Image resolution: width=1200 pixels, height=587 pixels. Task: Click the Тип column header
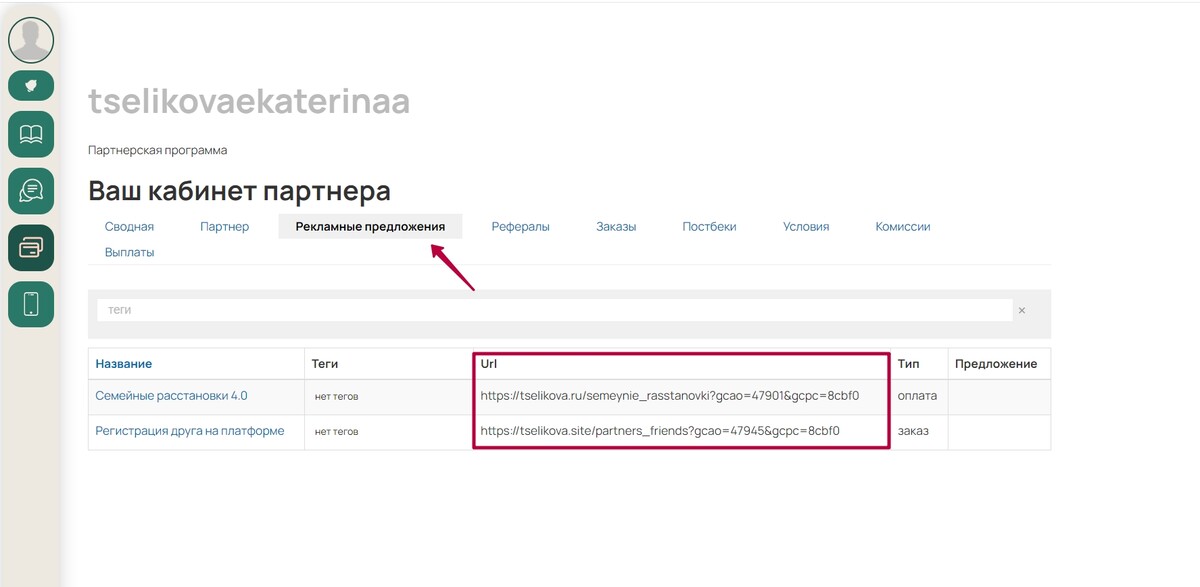click(x=908, y=364)
